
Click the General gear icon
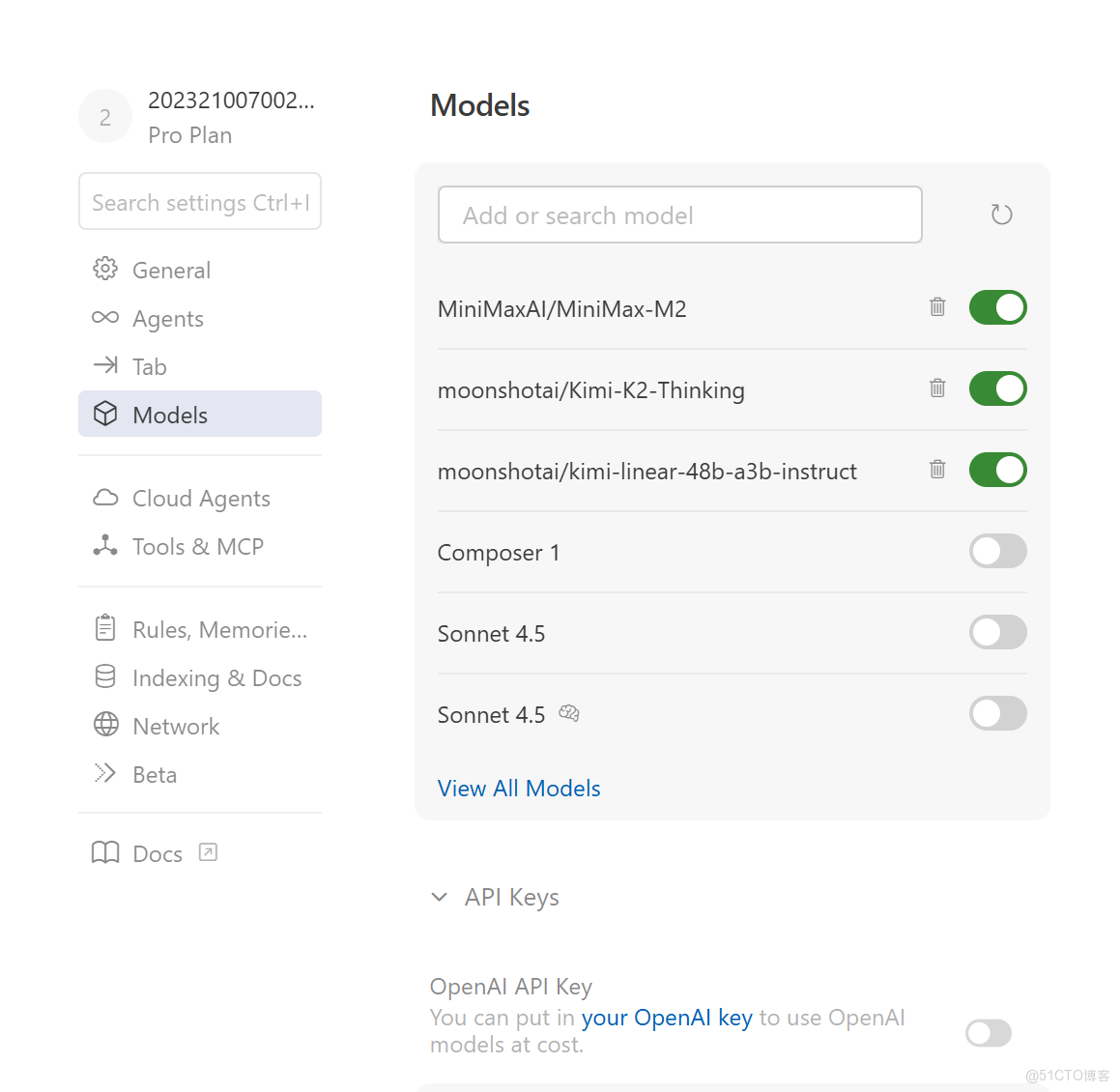click(105, 270)
